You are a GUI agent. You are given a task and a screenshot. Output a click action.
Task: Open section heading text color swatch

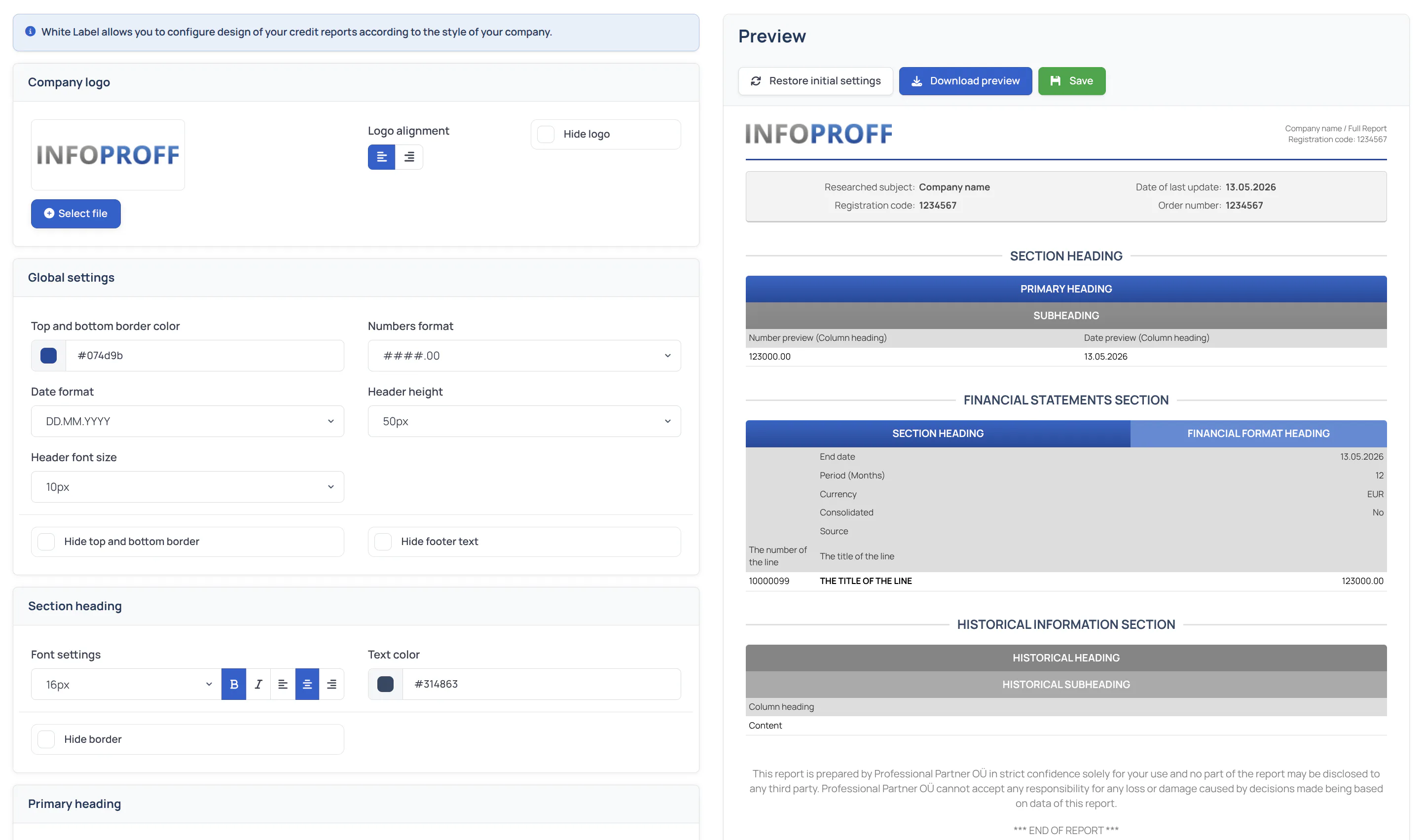click(x=385, y=684)
